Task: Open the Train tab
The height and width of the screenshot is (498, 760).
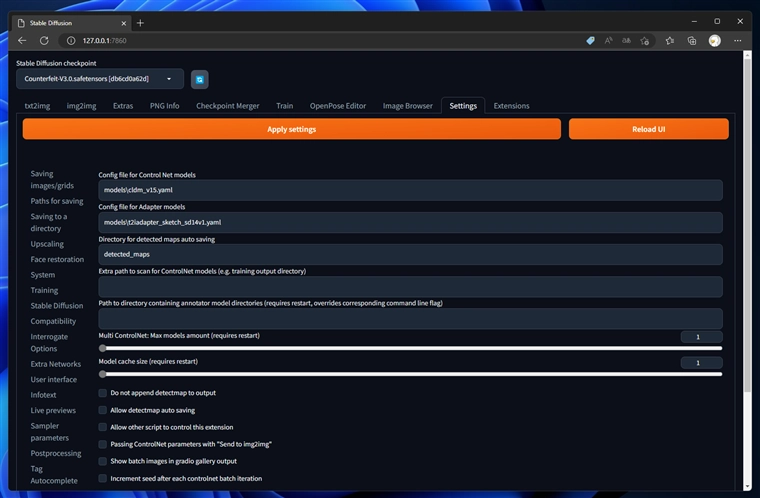Action: (x=285, y=106)
